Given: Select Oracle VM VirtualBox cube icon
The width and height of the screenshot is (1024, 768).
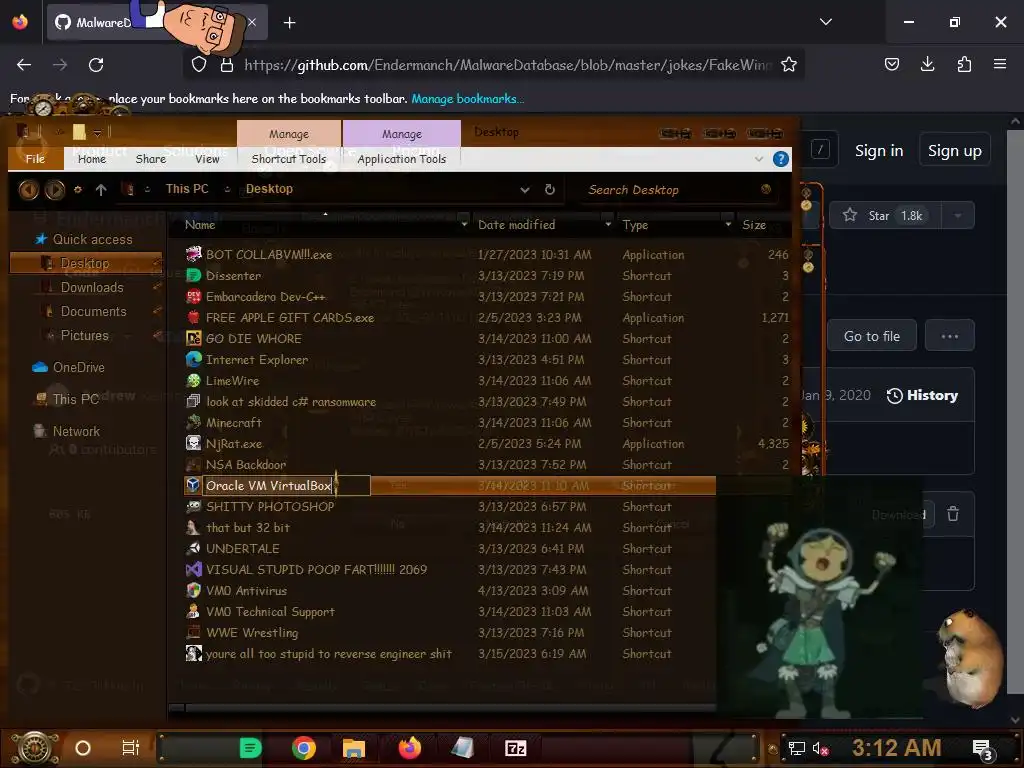Looking at the screenshot, I should pos(193,485).
